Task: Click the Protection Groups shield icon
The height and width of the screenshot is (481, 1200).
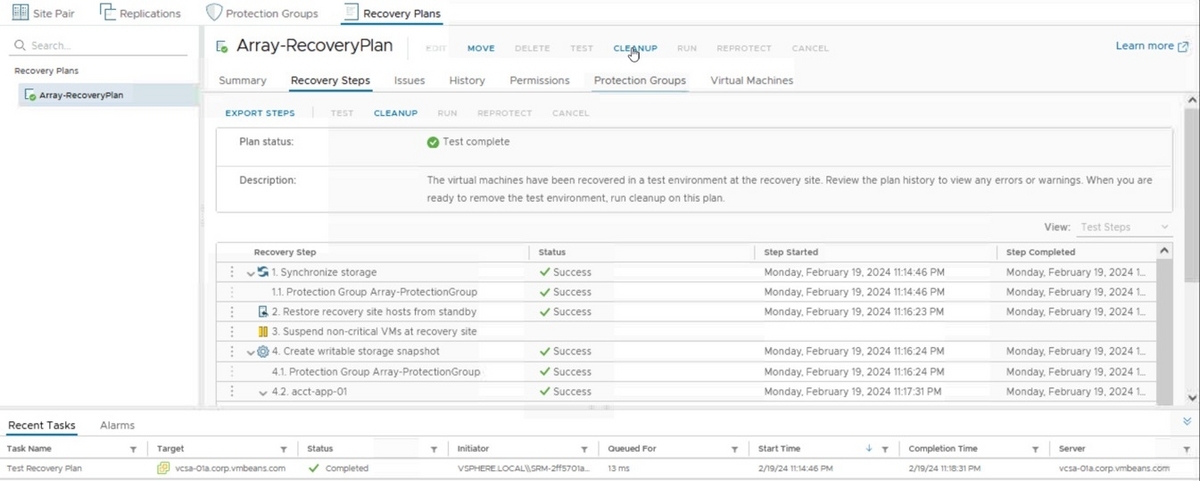Action: click(214, 13)
